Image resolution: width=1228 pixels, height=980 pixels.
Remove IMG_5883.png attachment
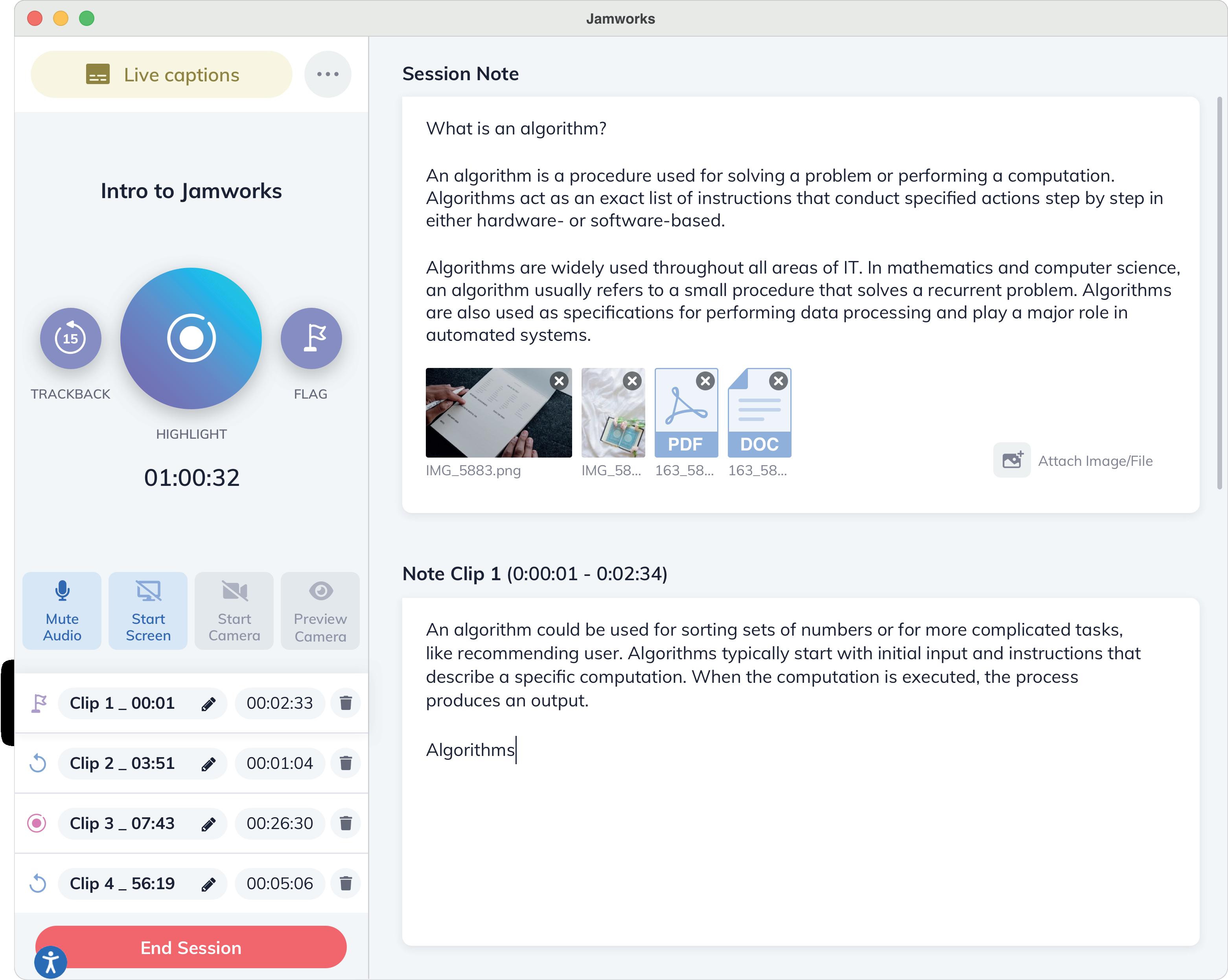559,381
